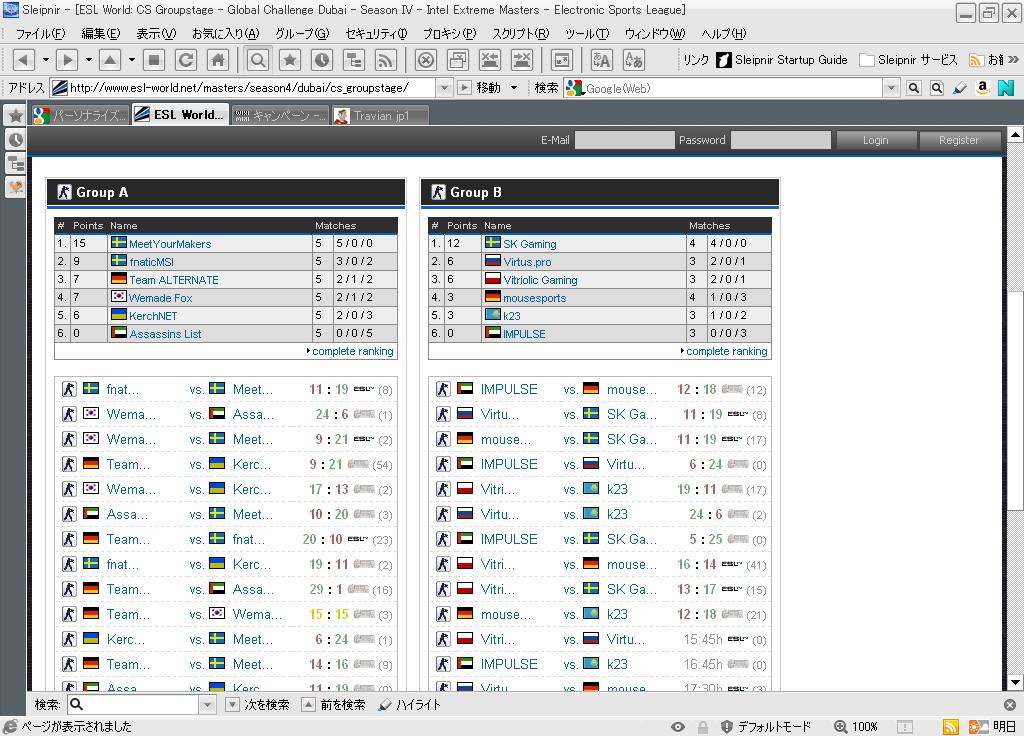Open the sidebar Favorites star panel
The image size is (1024, 736).
coord(15,116)
